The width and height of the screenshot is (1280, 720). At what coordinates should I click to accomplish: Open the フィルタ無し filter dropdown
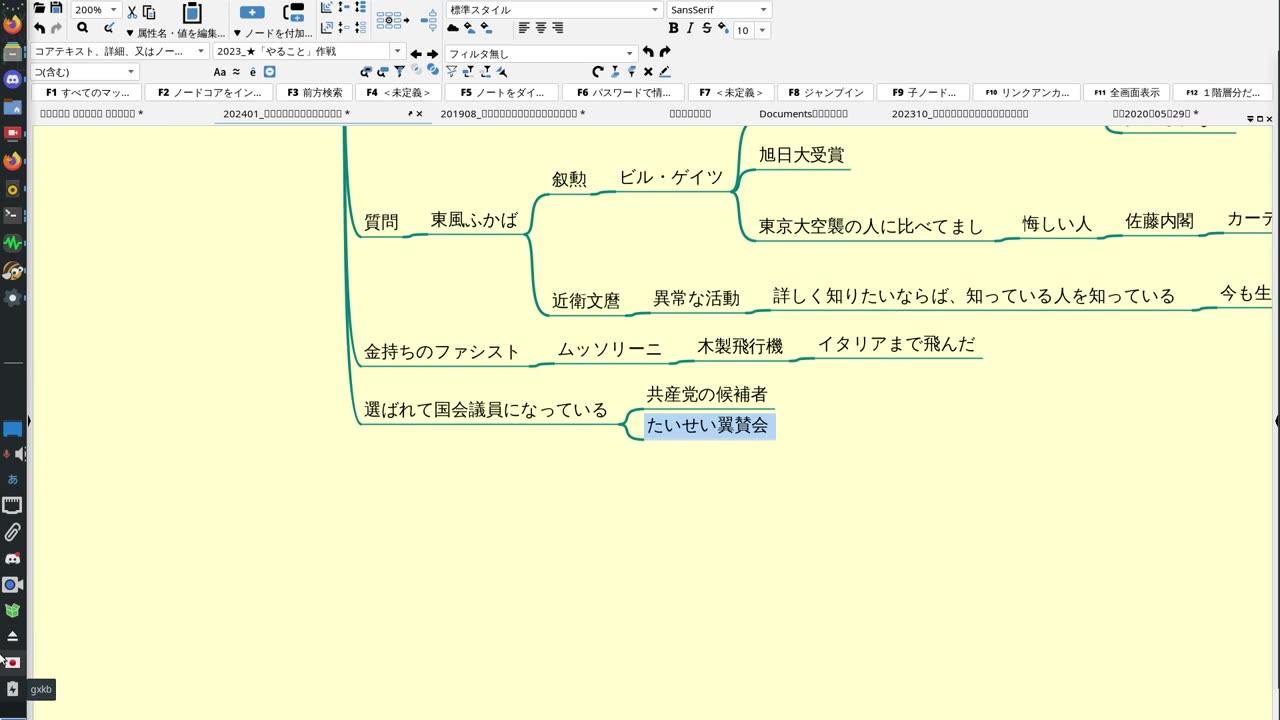click(x=630, y=54)
